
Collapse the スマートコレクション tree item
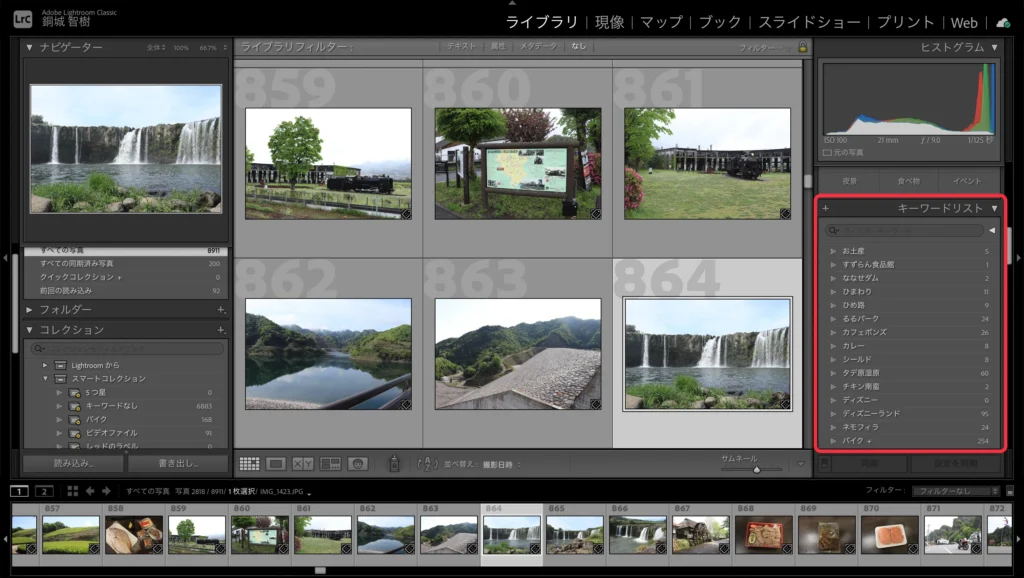pyautogui.click(x=45, y=379)
